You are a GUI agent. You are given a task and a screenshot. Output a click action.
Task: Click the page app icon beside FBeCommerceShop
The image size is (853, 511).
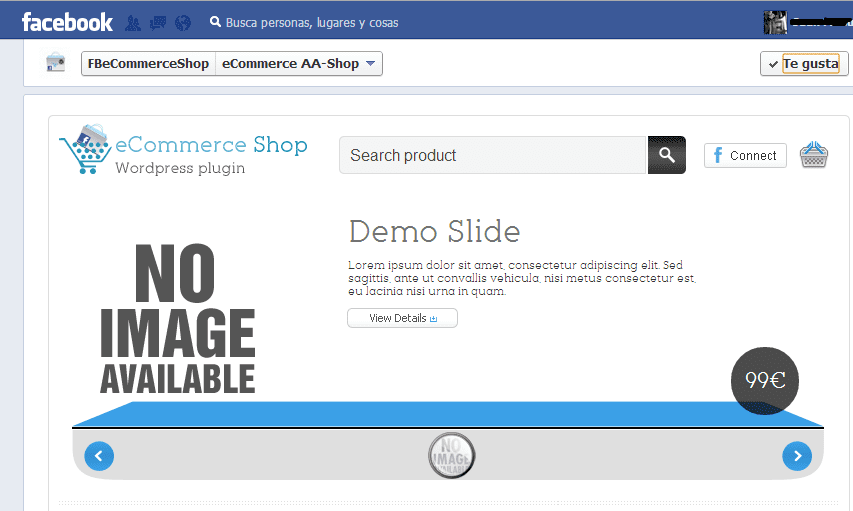point(55,63)
